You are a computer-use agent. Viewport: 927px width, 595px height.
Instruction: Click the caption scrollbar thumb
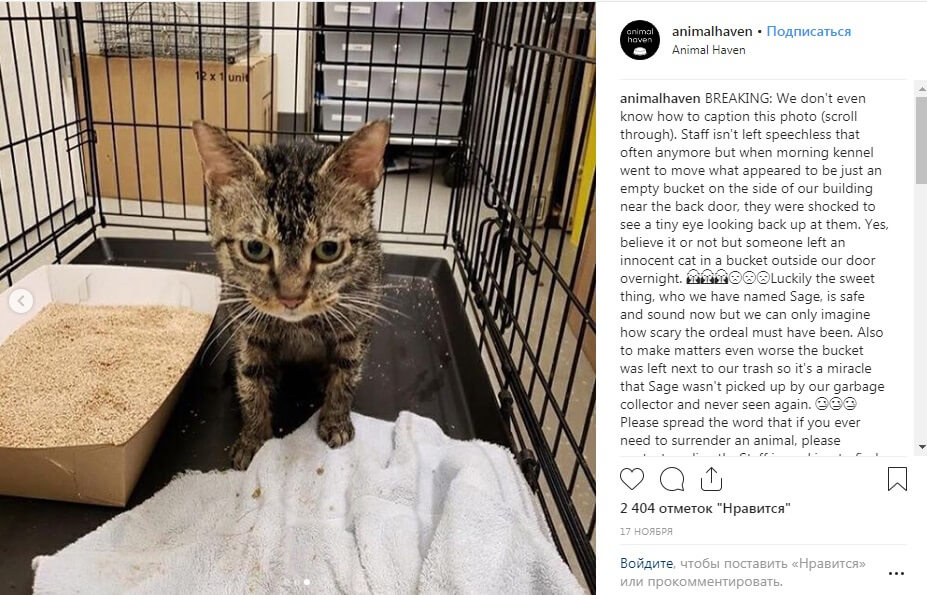[x=921, y=141]
